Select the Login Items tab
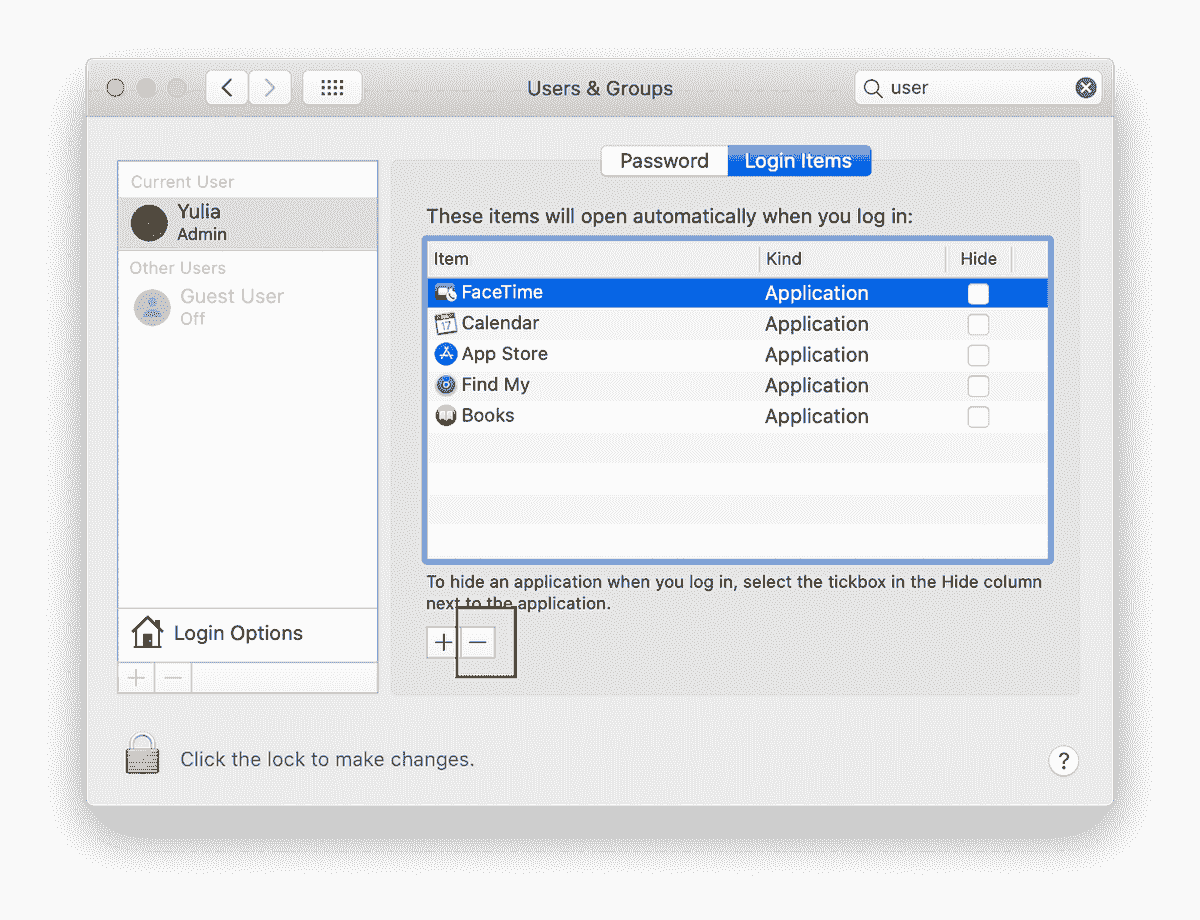Screen dimensions: 1200x920 (x=799, y=160)
